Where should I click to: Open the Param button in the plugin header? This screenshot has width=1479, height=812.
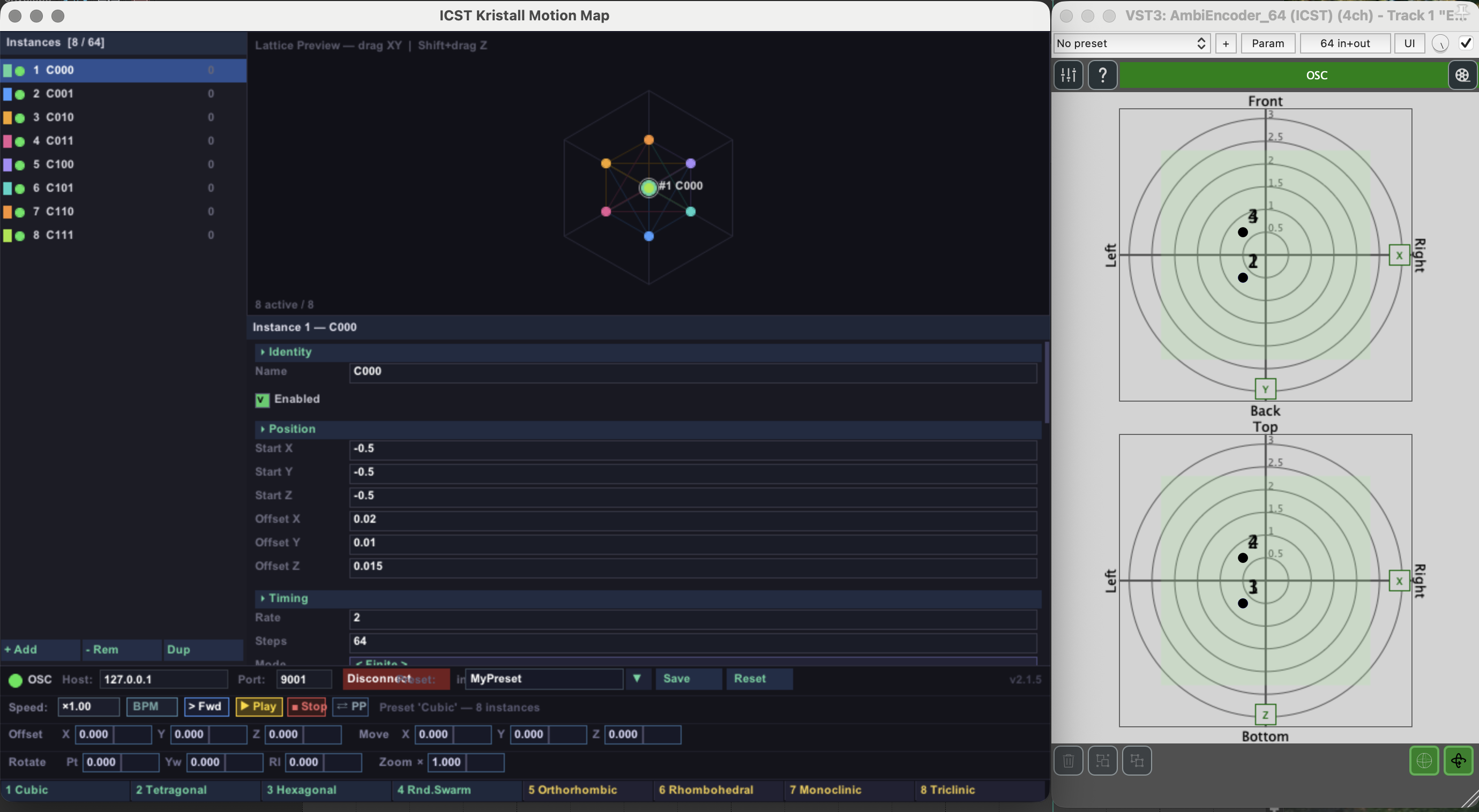[1268, 43]
